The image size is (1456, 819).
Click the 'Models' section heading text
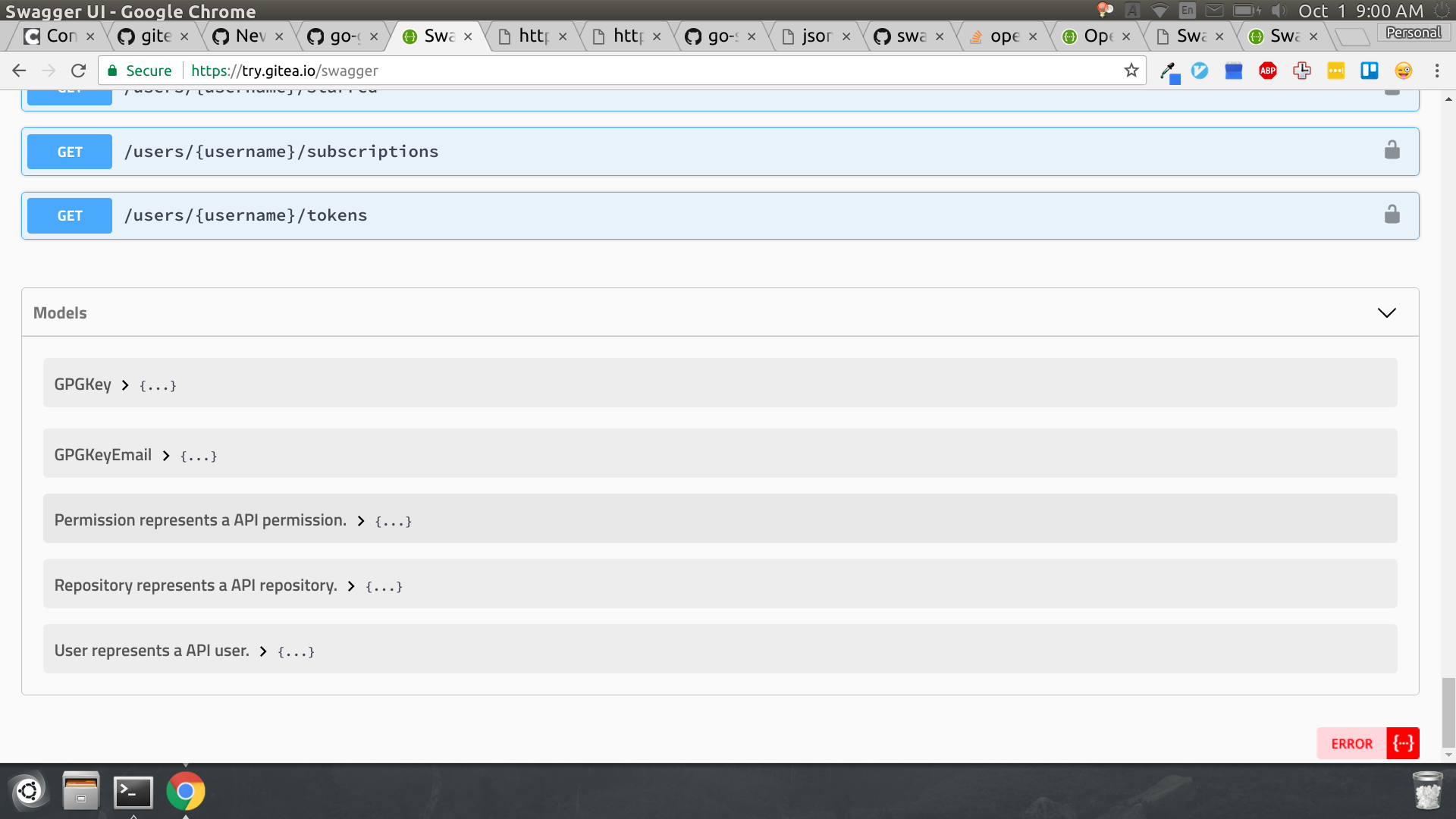tap(60, 312)
